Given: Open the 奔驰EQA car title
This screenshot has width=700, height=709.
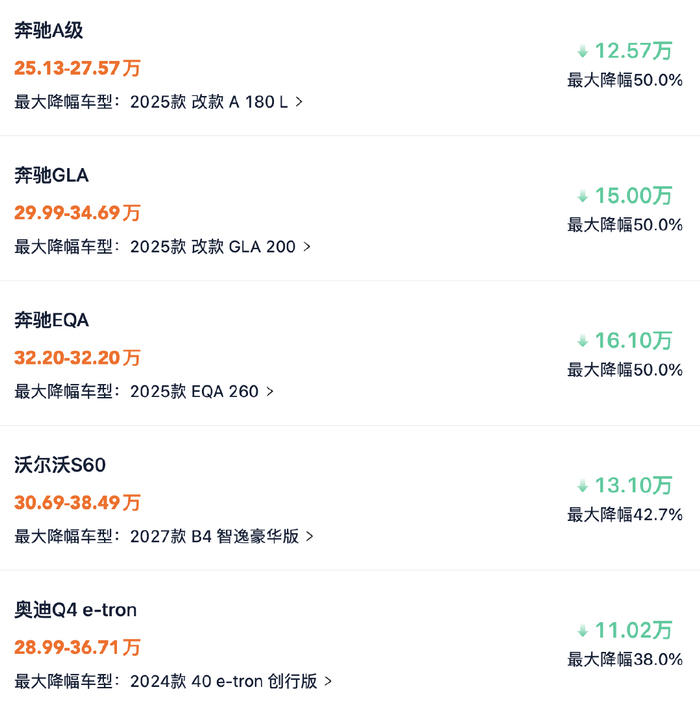Looking at the screenshot, I should (51, 320).
